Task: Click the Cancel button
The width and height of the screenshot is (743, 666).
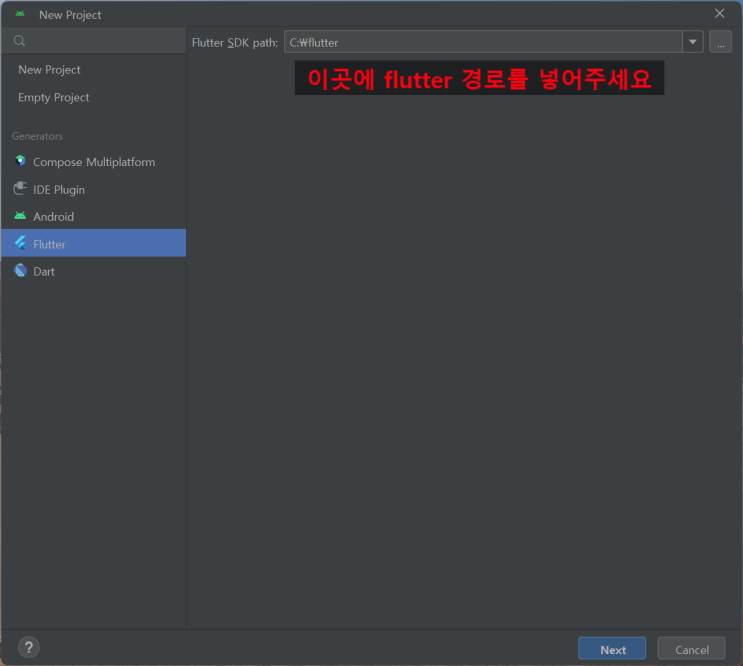Action: 691,649
